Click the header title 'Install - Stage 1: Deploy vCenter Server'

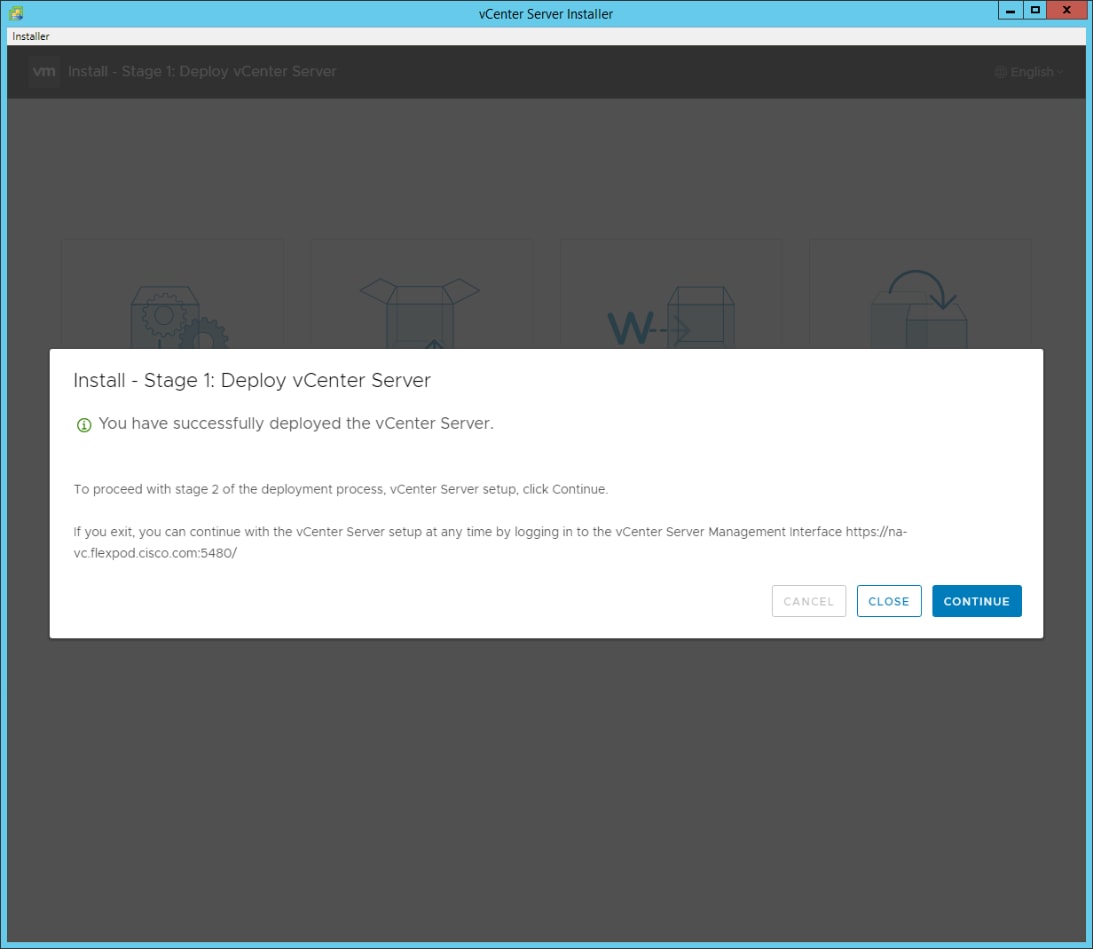201,71
